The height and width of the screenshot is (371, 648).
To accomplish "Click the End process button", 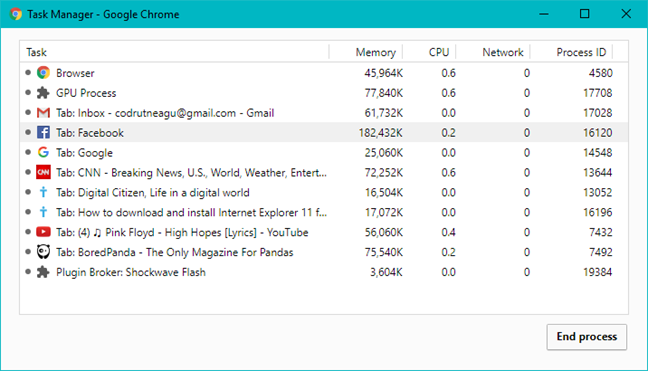I will click(x=586, y=337).
